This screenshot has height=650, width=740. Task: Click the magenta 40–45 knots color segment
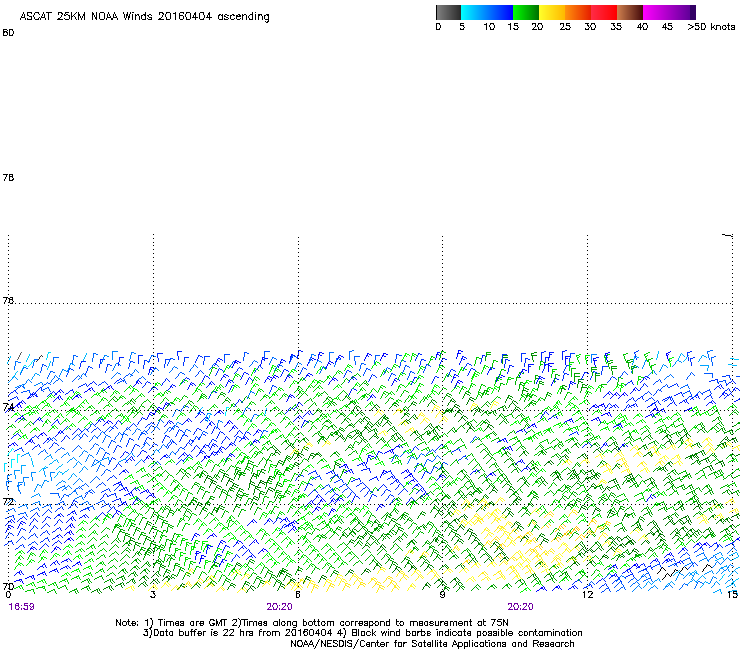(656, 12)
